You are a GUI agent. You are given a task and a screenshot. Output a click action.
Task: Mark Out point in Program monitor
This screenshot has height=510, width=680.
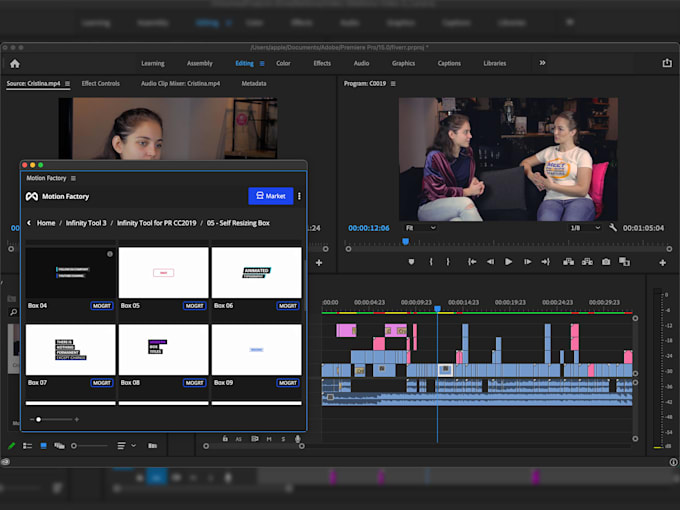click(x=448, y=262)
